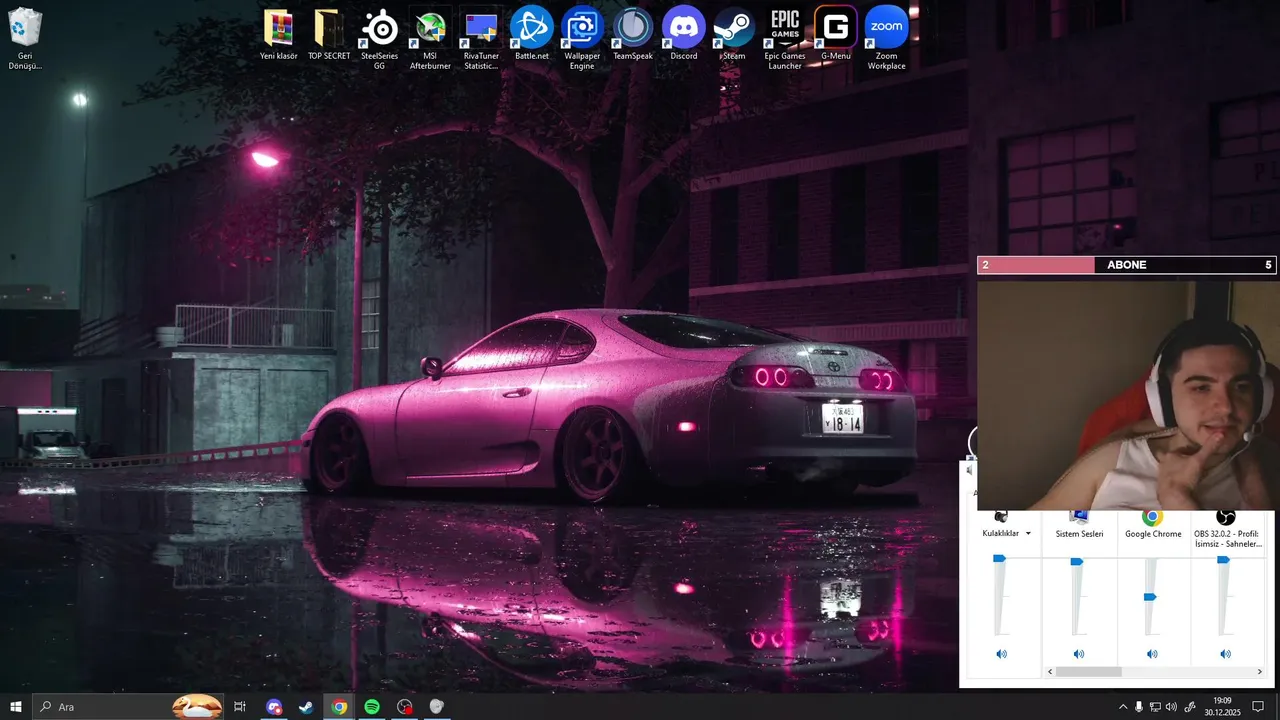Select the Zoom Workplace shortcut
Screen dimensions: 1280x720
pos(887,40)
